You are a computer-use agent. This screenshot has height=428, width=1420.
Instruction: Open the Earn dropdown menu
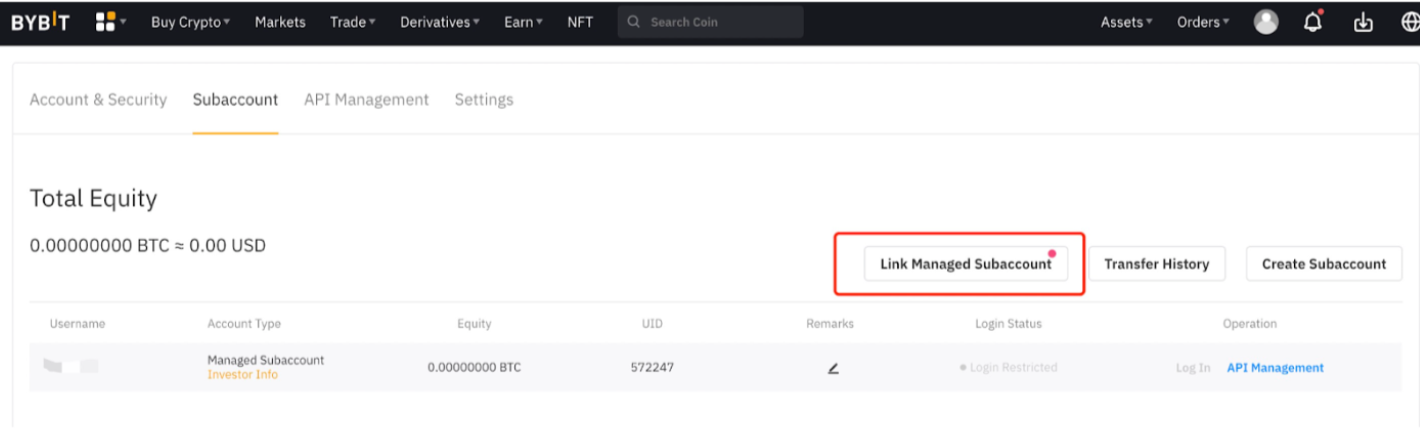[x=523, y=22]
